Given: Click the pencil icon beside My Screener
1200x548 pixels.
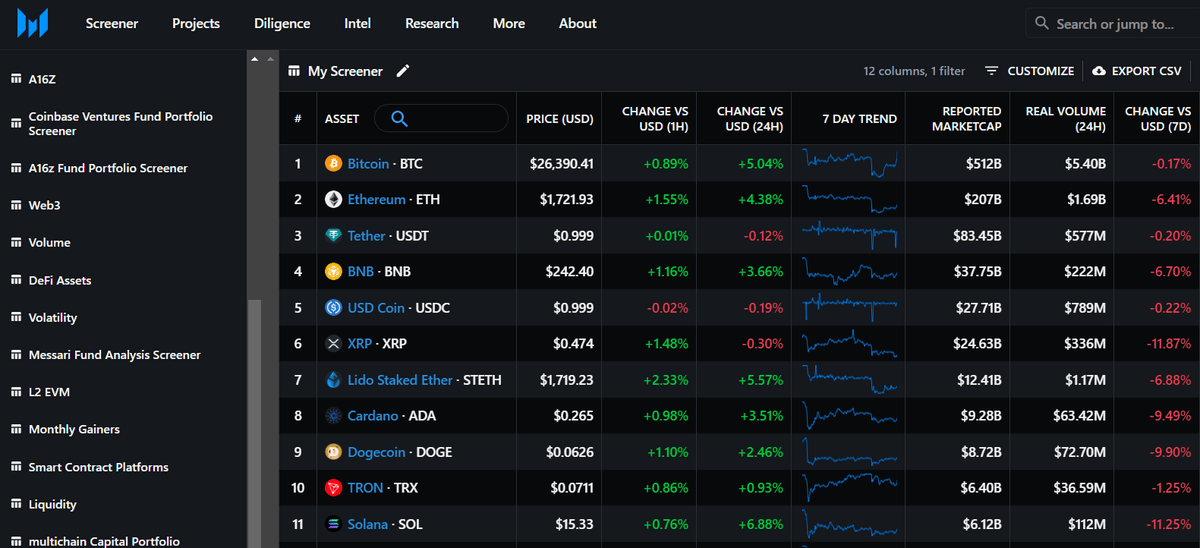Looking at the screenshot, I should coord(403,71).
